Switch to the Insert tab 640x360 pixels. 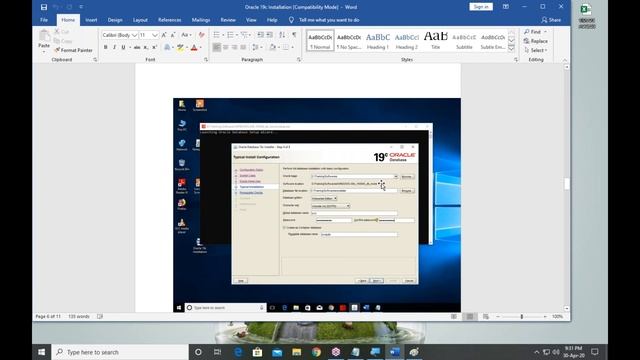[x=91, y=20]
